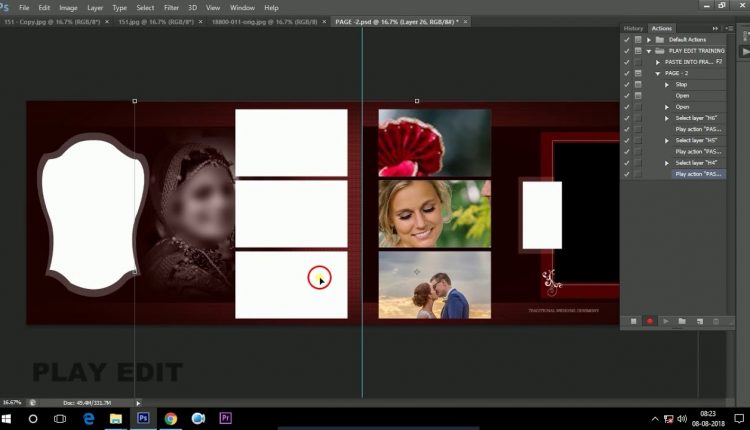The width and height of the screenshot is (750, 430).
Task: Expand the Stop step details
Action: 667,85
